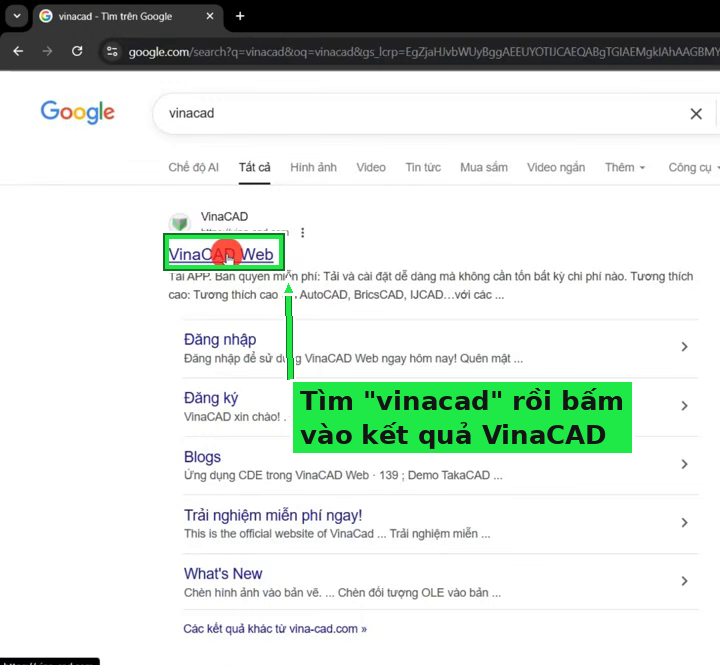Switch to Tin tức tab
The height and width of the screenshot is (665, 720).
pyautogui.click(x=423, y=167)
